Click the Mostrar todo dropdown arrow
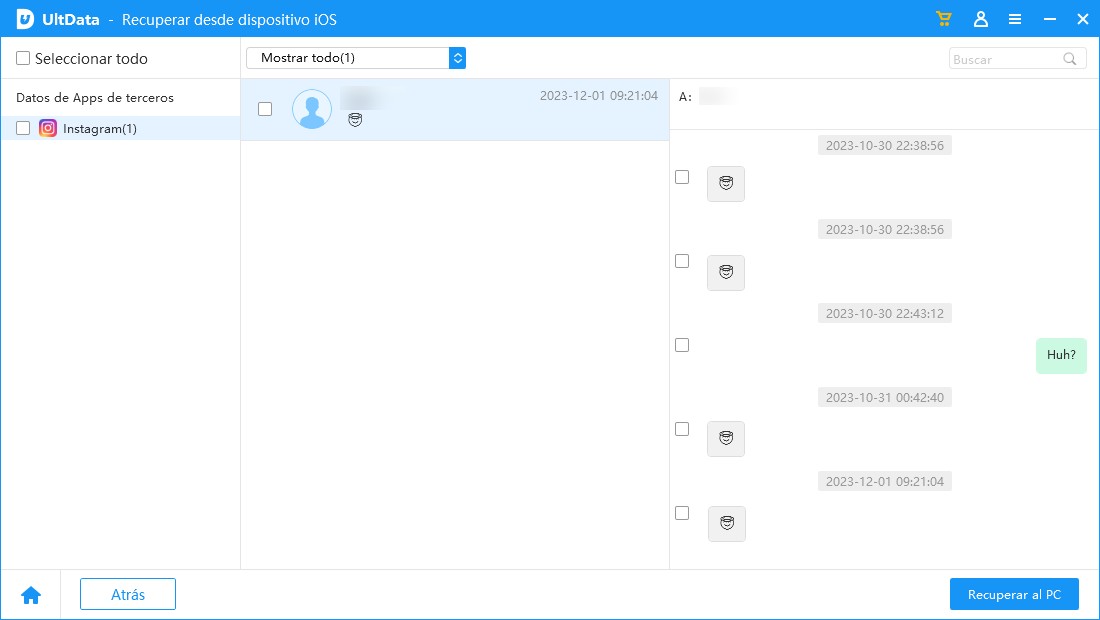The width and height of the screenshot is (1100, 620). coord(457,58)
